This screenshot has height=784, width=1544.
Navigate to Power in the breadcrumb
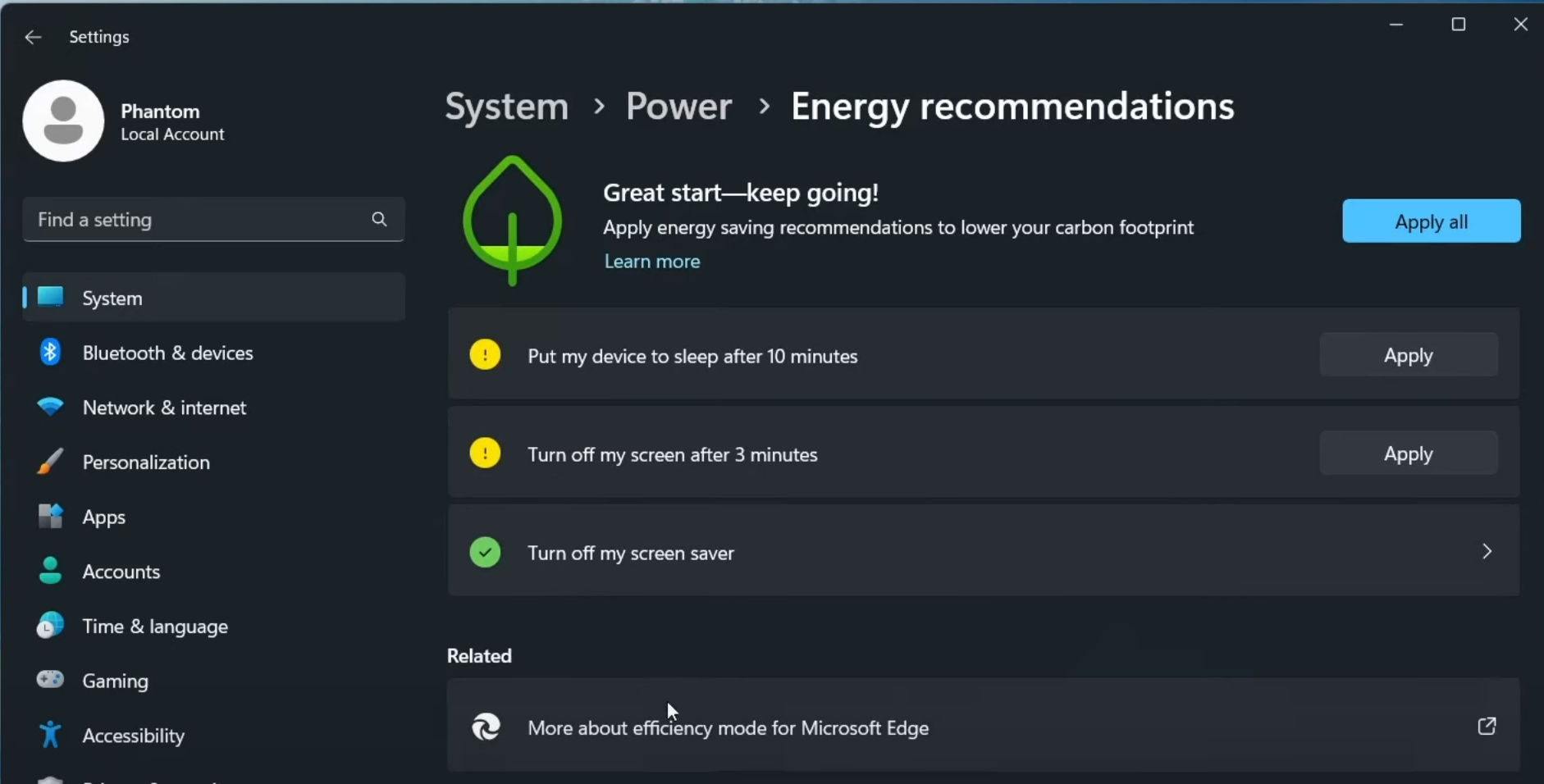[x=678, y=107]
